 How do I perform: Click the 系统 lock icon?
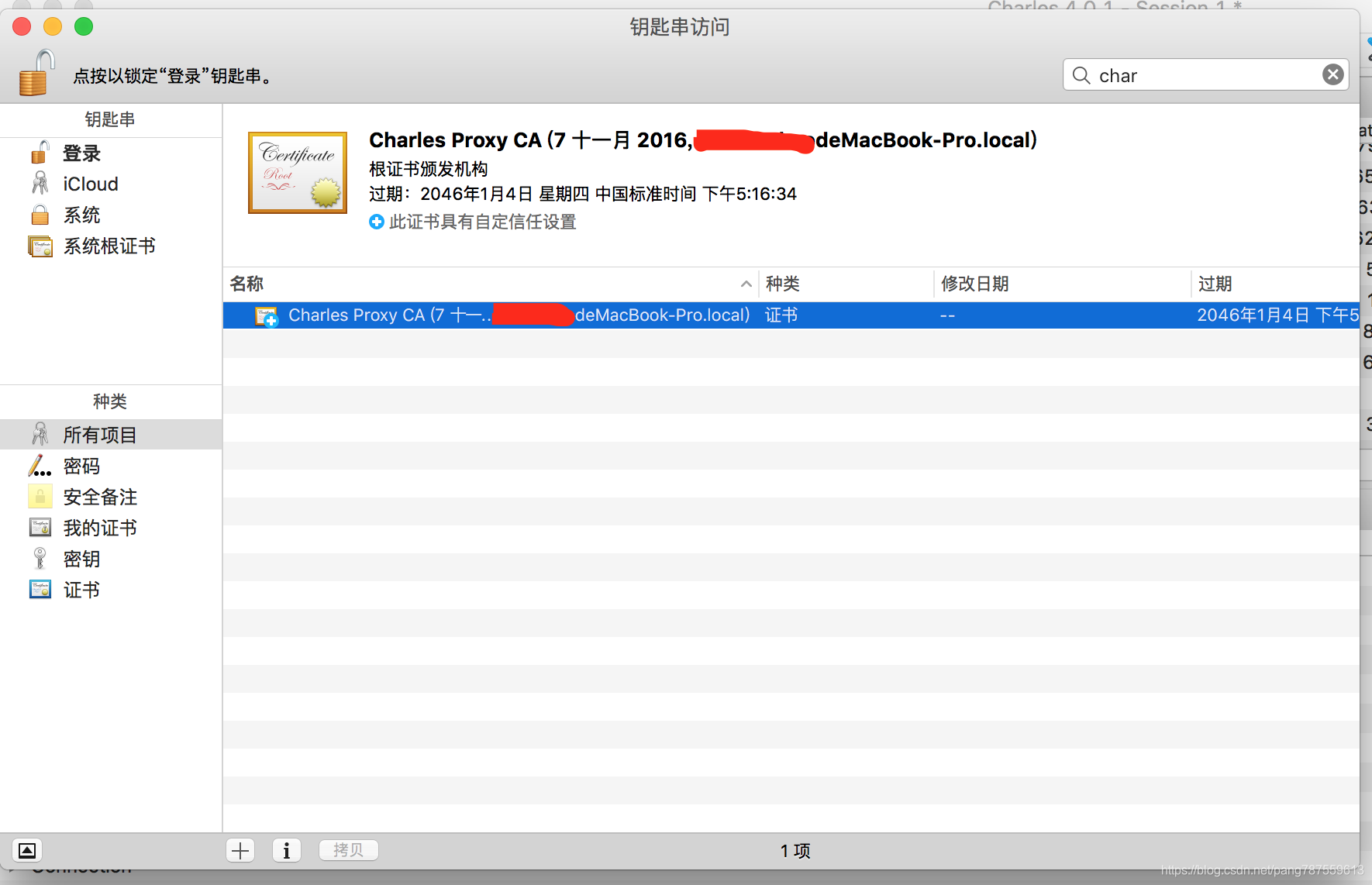point(40,215)
